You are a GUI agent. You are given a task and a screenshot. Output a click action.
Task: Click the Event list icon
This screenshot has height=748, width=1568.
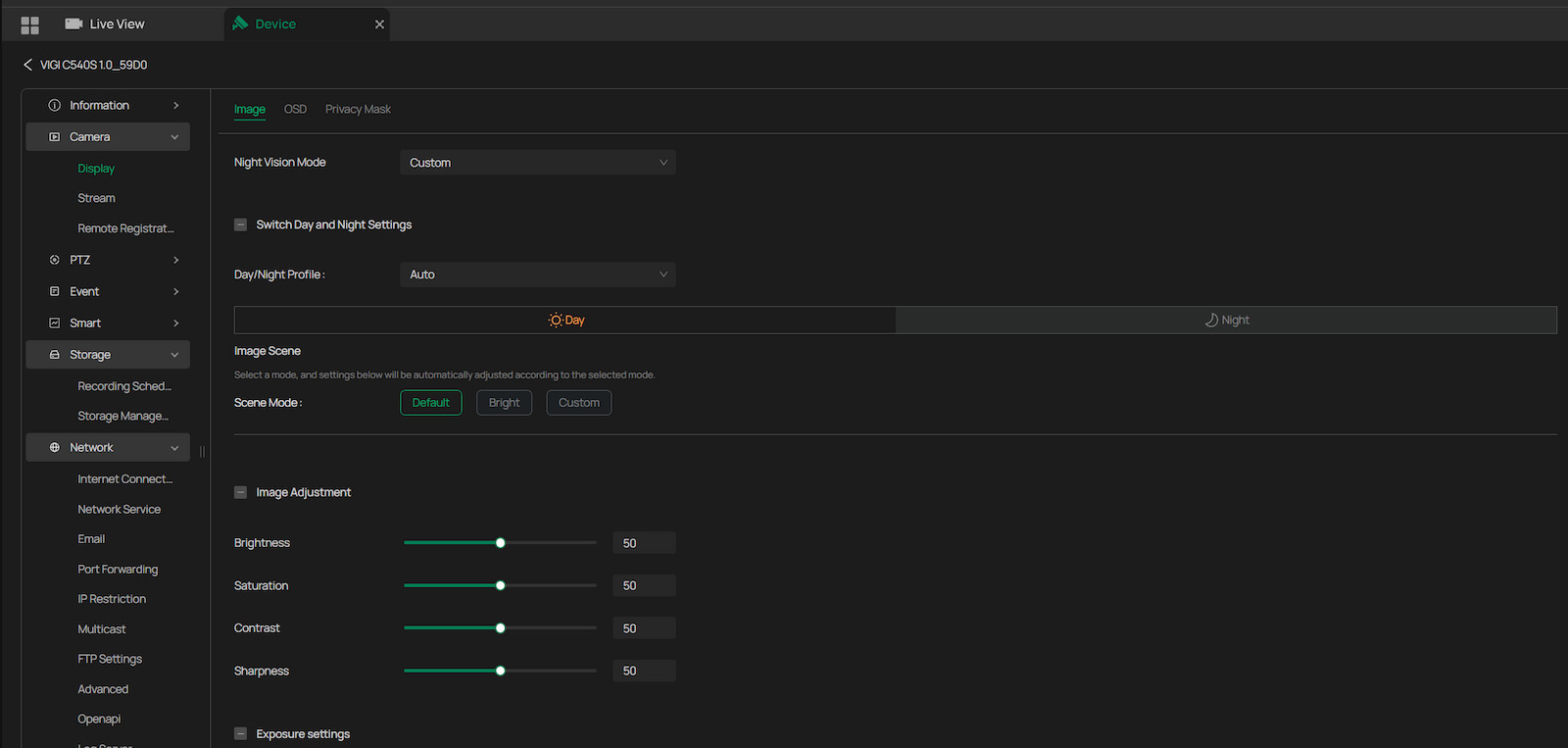[x=55, y=291]
